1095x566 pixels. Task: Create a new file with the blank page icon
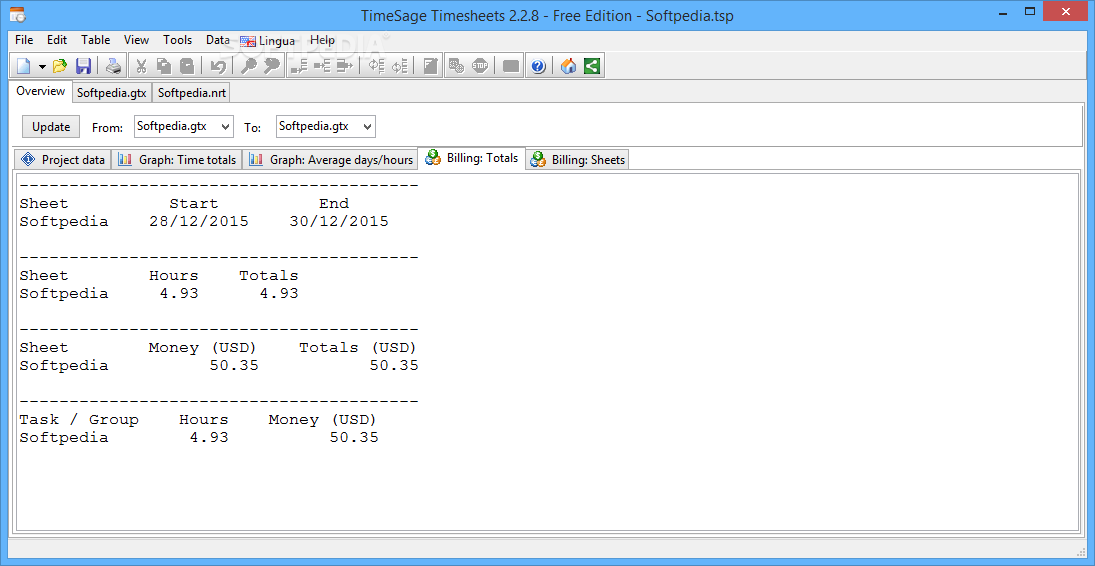click(x=24, y=66)
